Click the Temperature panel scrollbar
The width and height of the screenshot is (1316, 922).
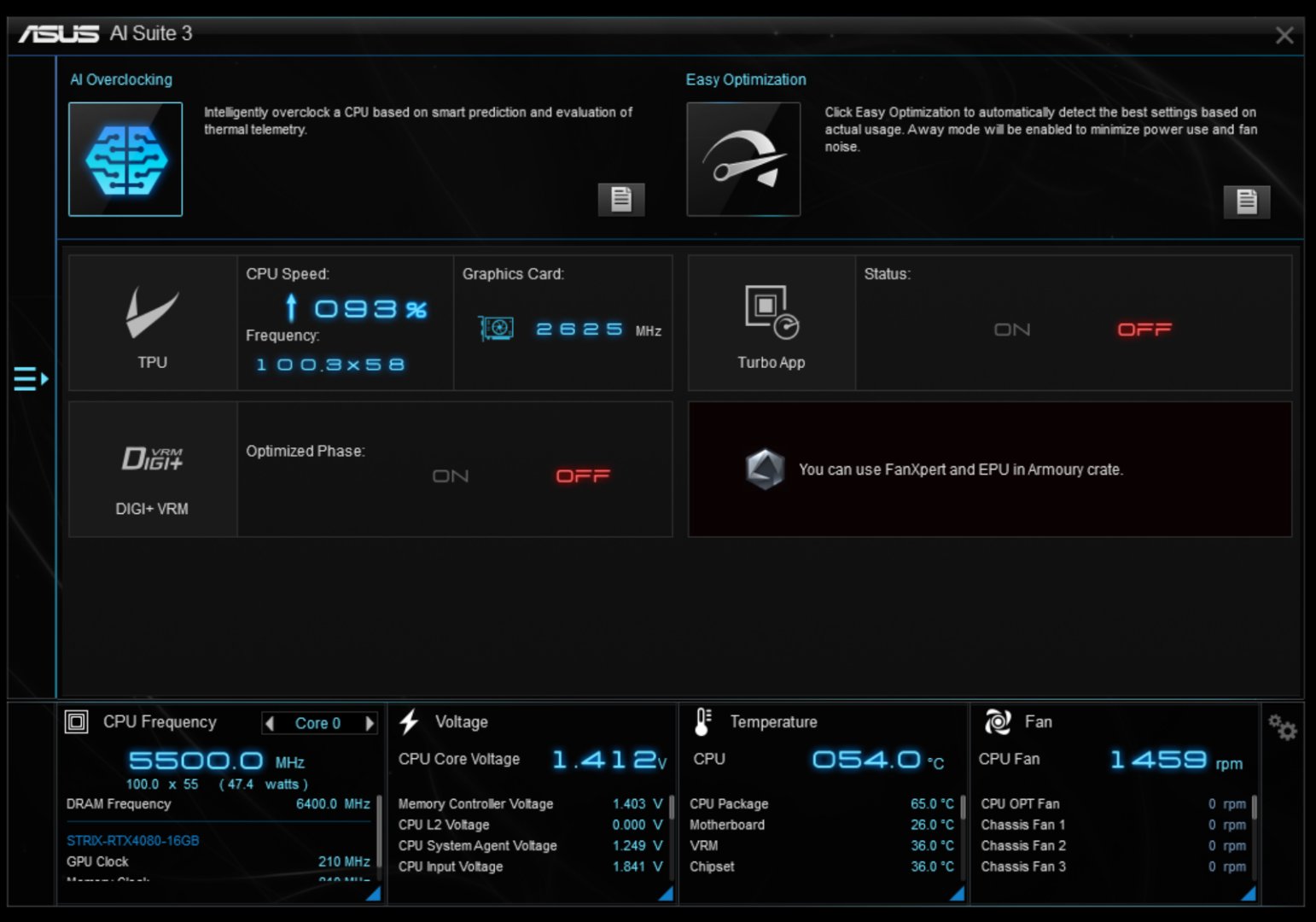pyautogui.click(x=963, y=808)
